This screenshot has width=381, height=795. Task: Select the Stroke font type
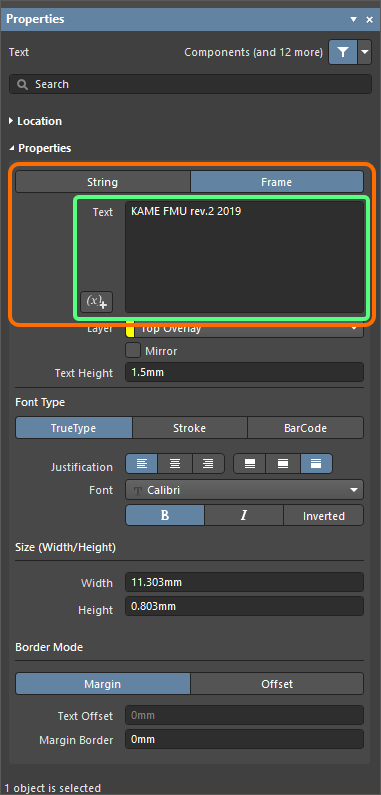coord(190,428)
